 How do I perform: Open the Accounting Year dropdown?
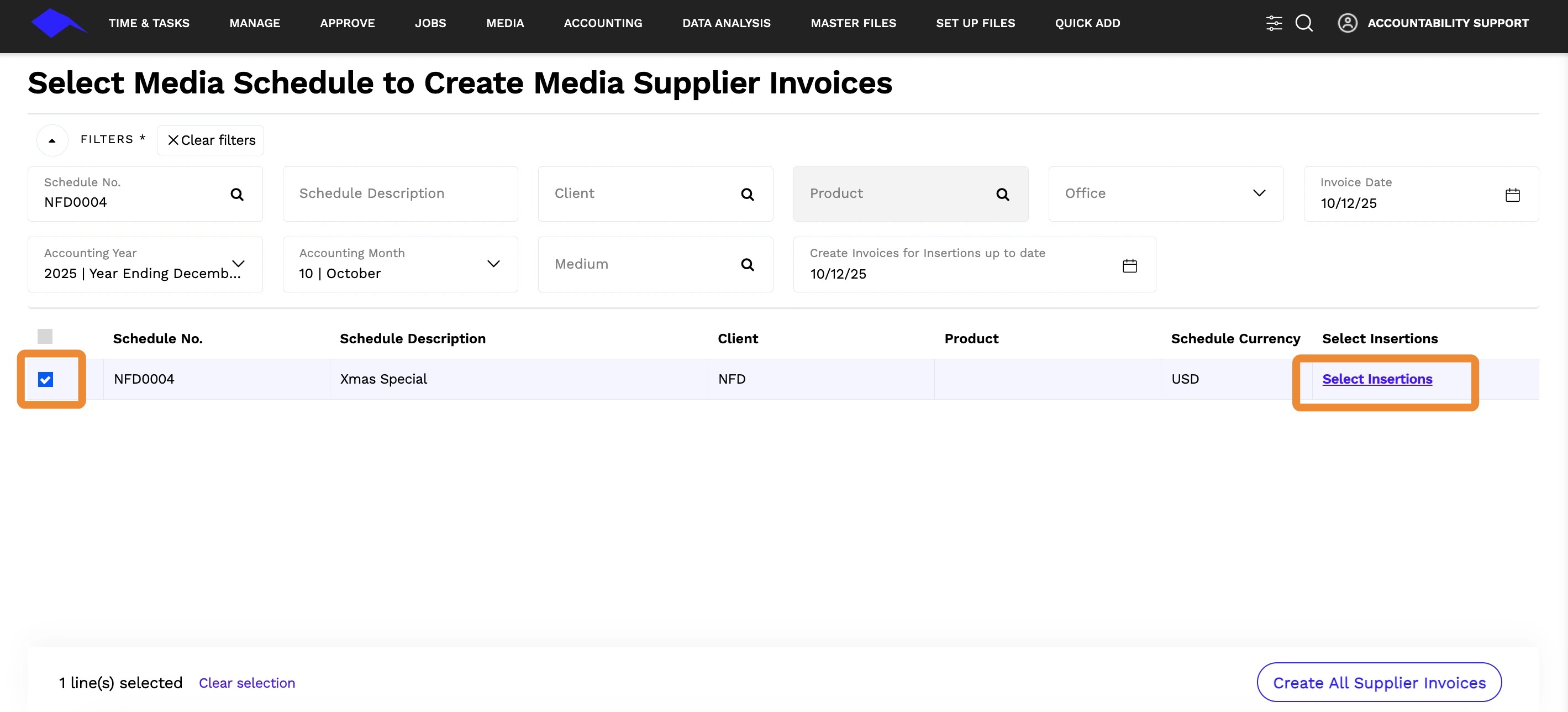click(x=238, y=263)
